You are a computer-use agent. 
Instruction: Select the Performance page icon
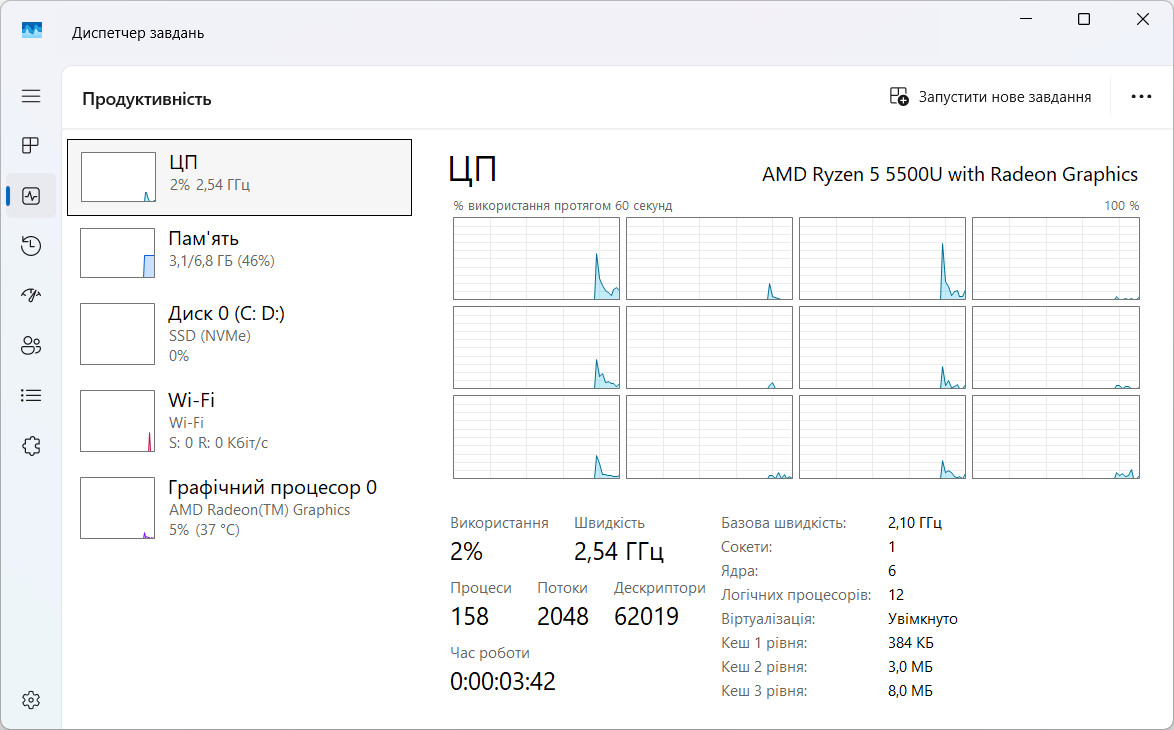pyautogui.click(x=31, y=196)
